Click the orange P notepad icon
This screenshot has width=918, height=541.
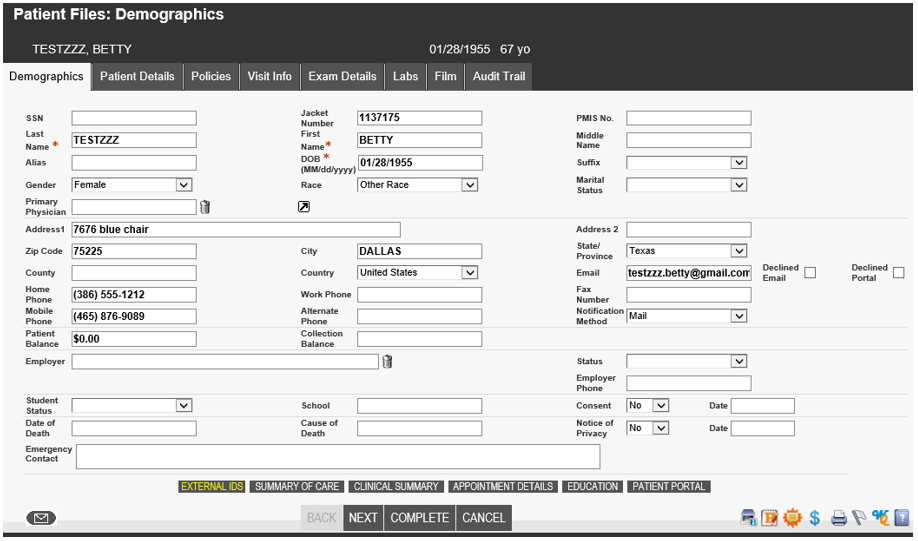[769, 518]
